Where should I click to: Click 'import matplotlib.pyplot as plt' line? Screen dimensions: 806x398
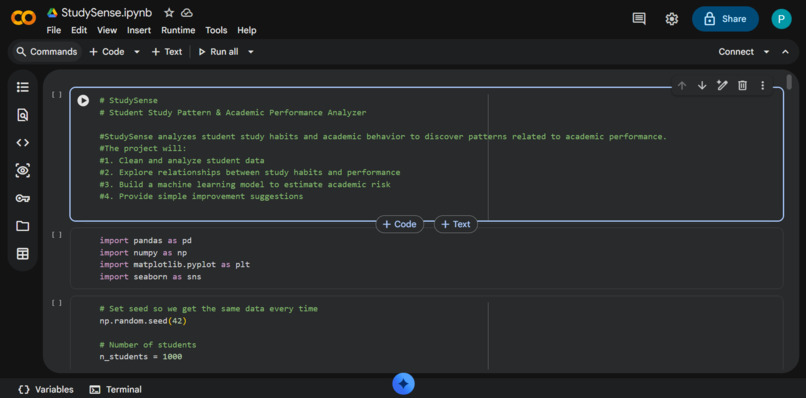(175, 264)
